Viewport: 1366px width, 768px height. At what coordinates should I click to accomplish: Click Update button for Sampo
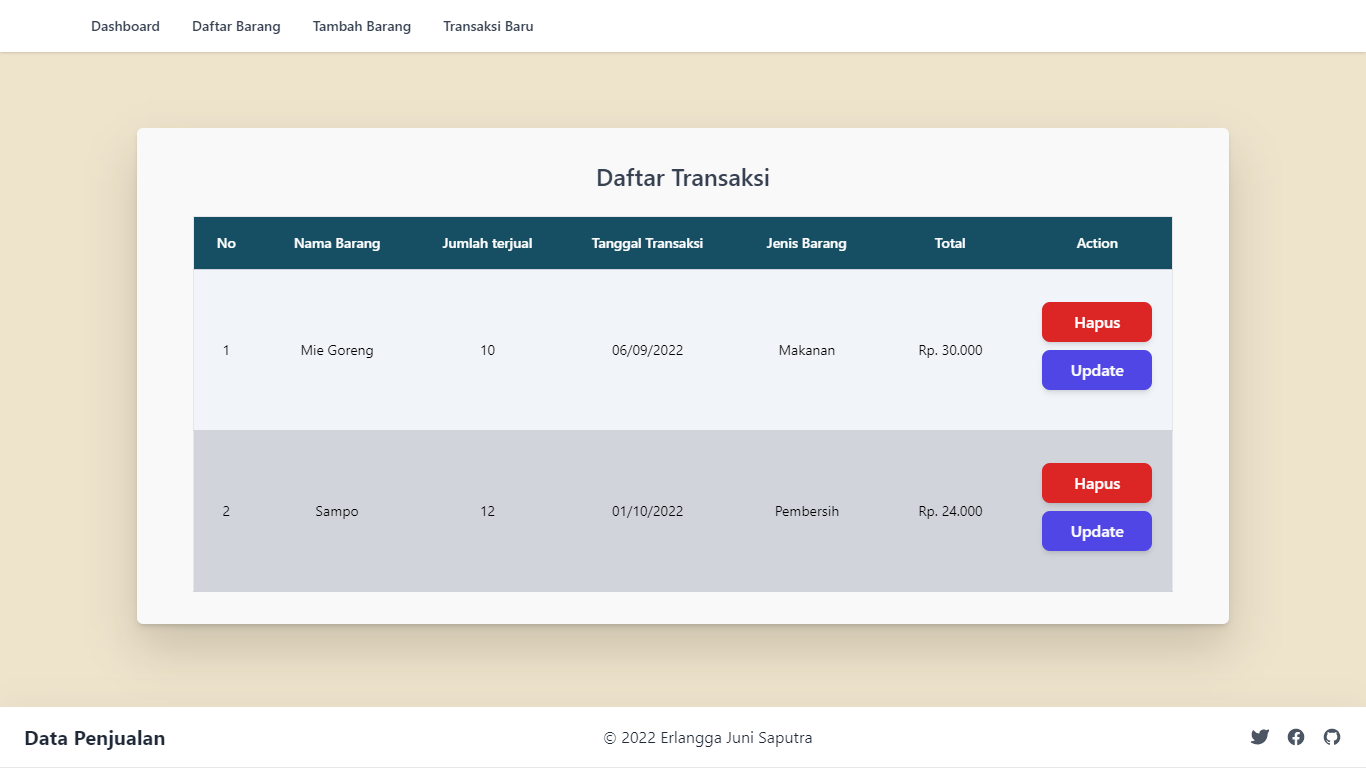[1096, 531]
